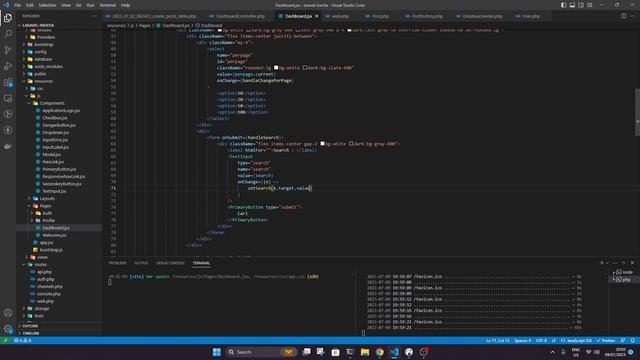Open Customize Layout in title bar

(x=590, y=5)
